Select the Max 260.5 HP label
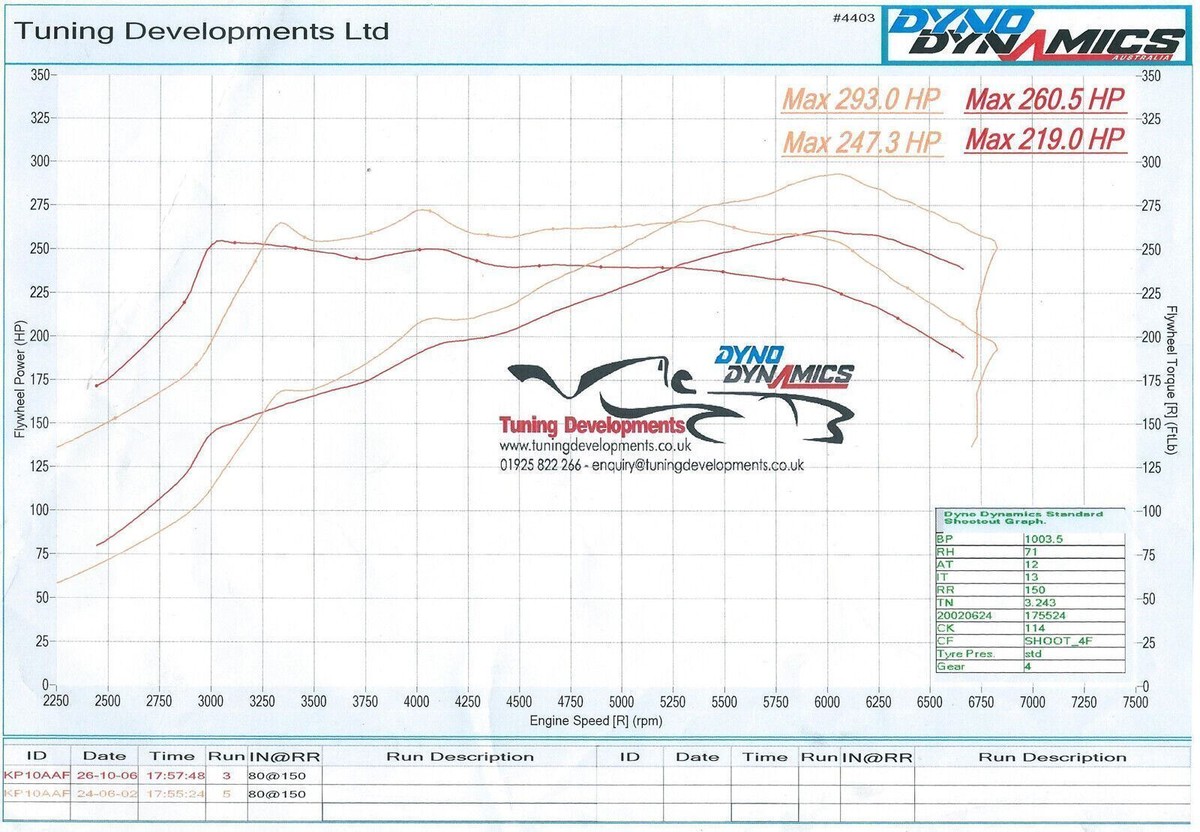The image size is (1200, 832). pos(1045,99)
